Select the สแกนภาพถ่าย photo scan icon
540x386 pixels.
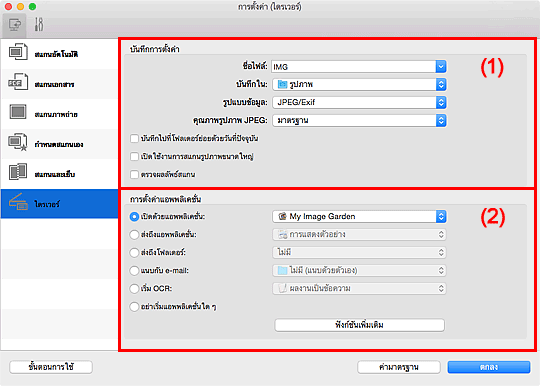point(18,112)
